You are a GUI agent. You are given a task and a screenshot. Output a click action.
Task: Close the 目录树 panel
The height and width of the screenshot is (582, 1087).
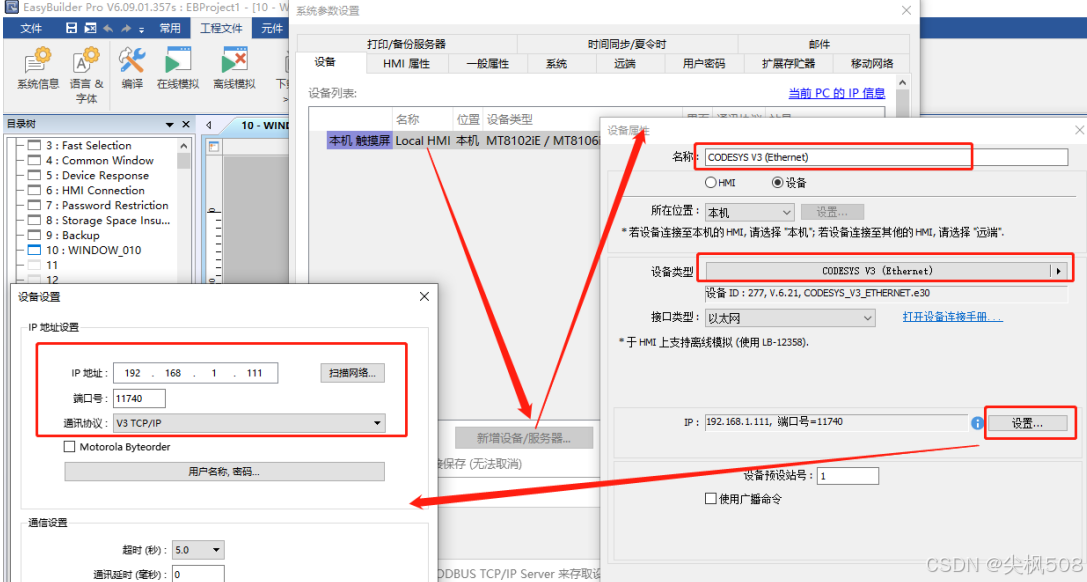coord(186,124)
